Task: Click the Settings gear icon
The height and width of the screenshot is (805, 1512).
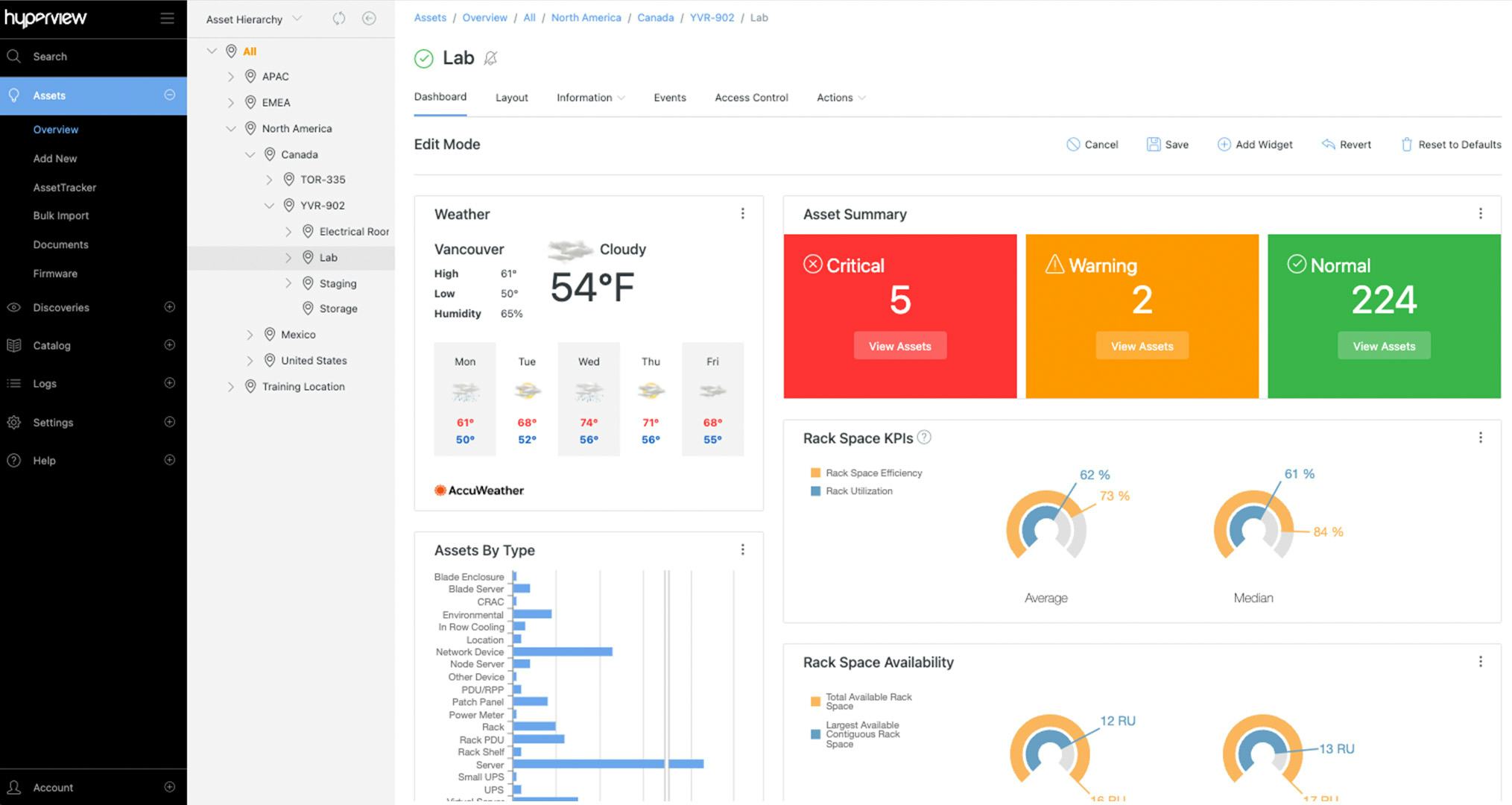Action: click(x=13, y=422)
